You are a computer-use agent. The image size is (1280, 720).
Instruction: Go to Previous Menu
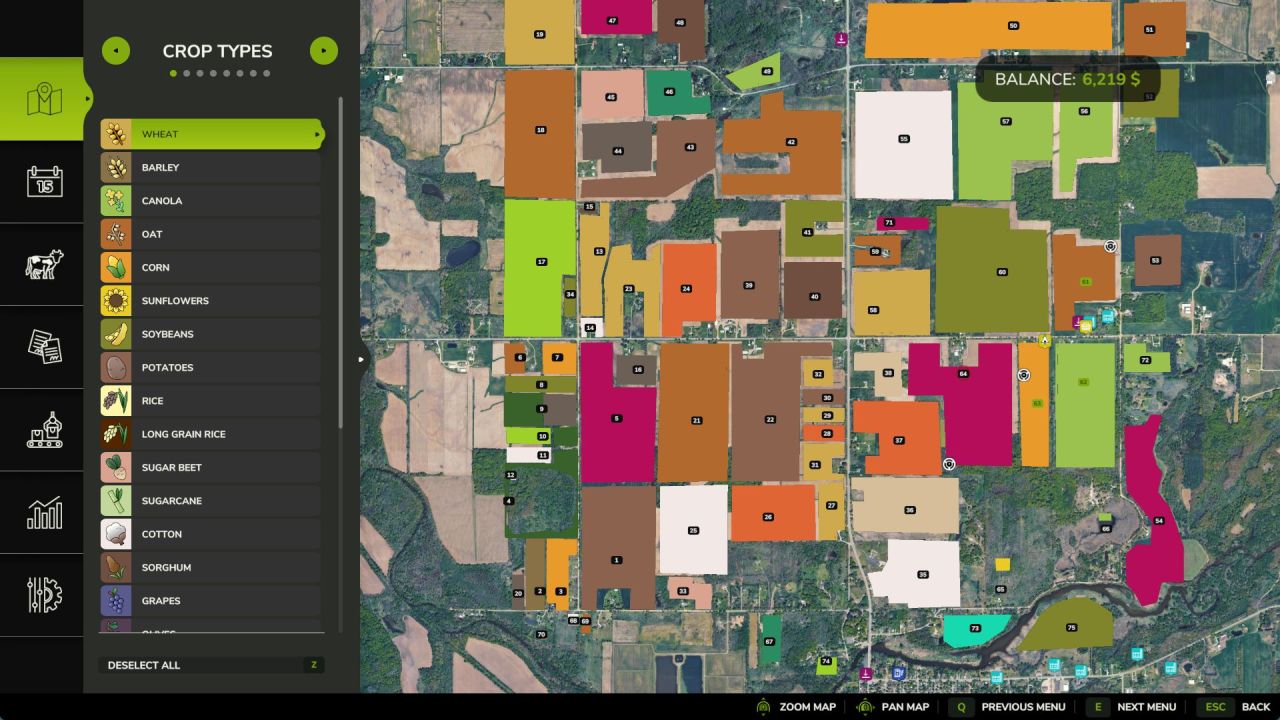(x=1022, y=707)
